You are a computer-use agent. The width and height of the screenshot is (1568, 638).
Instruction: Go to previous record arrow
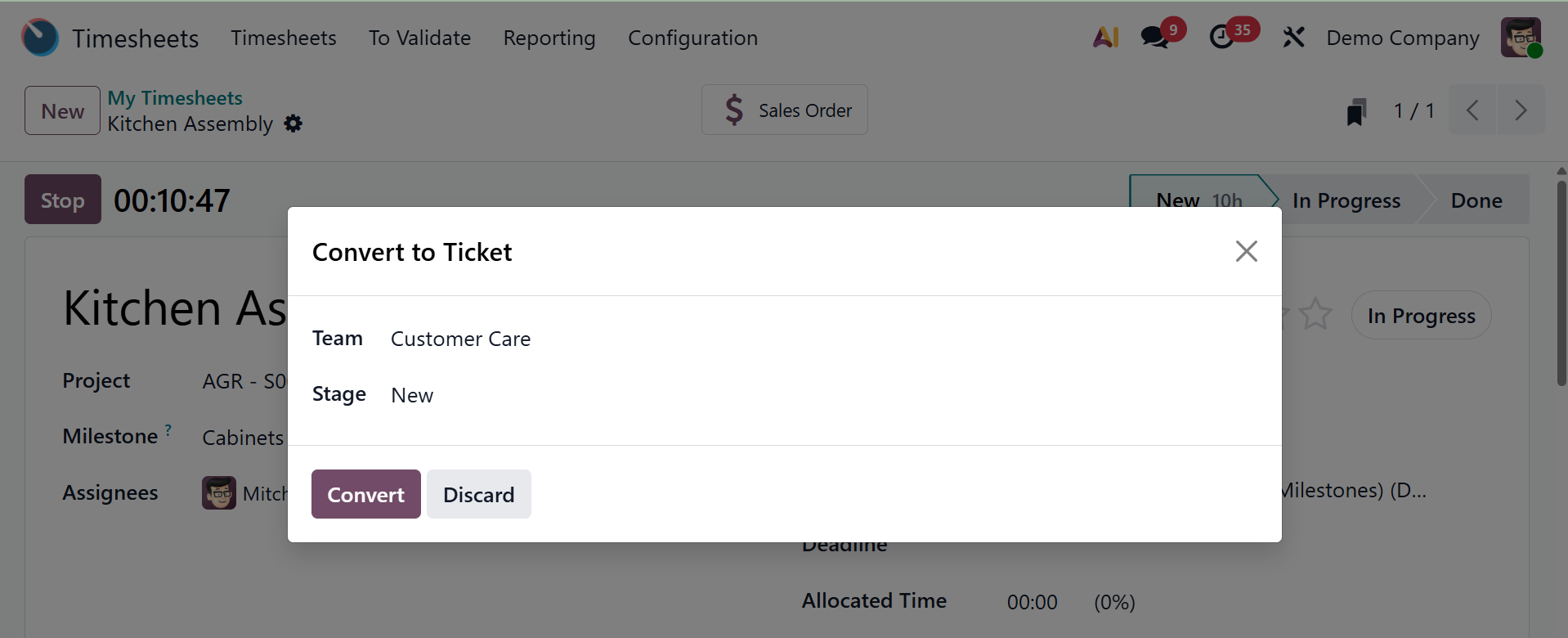coord(1472,110)
